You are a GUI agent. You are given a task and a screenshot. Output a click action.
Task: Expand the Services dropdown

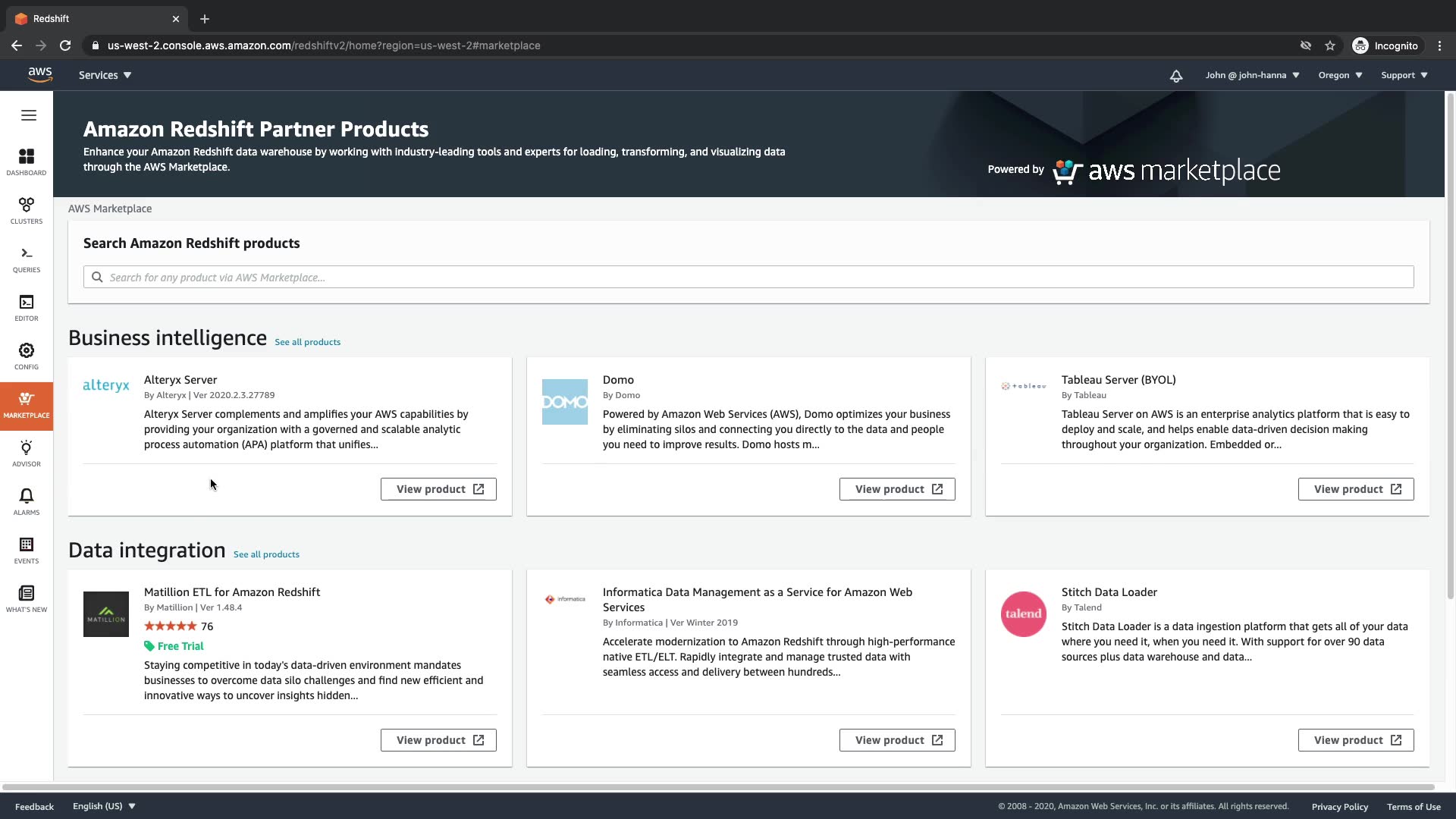click(105, 75)
